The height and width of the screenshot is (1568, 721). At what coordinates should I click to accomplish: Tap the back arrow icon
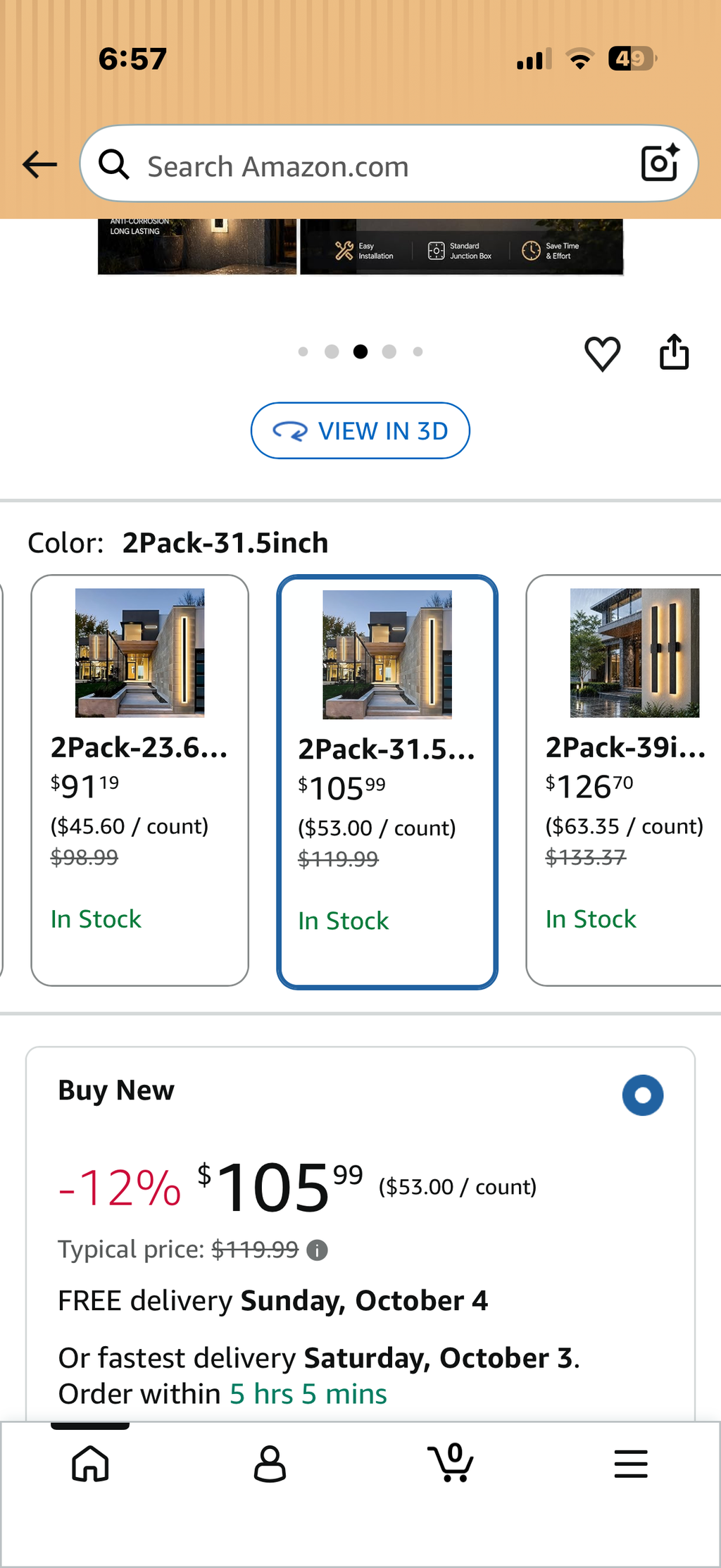(x=39, y=165)
